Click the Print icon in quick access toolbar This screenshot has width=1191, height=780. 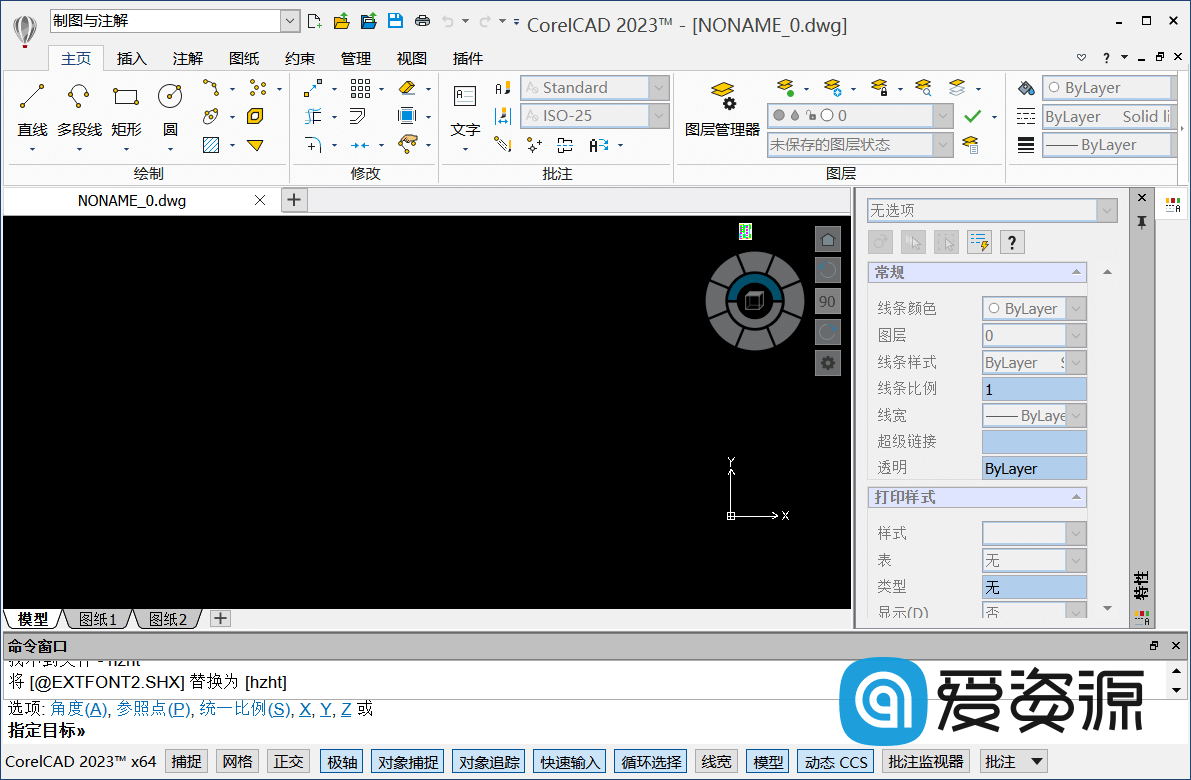pos(421,20)
